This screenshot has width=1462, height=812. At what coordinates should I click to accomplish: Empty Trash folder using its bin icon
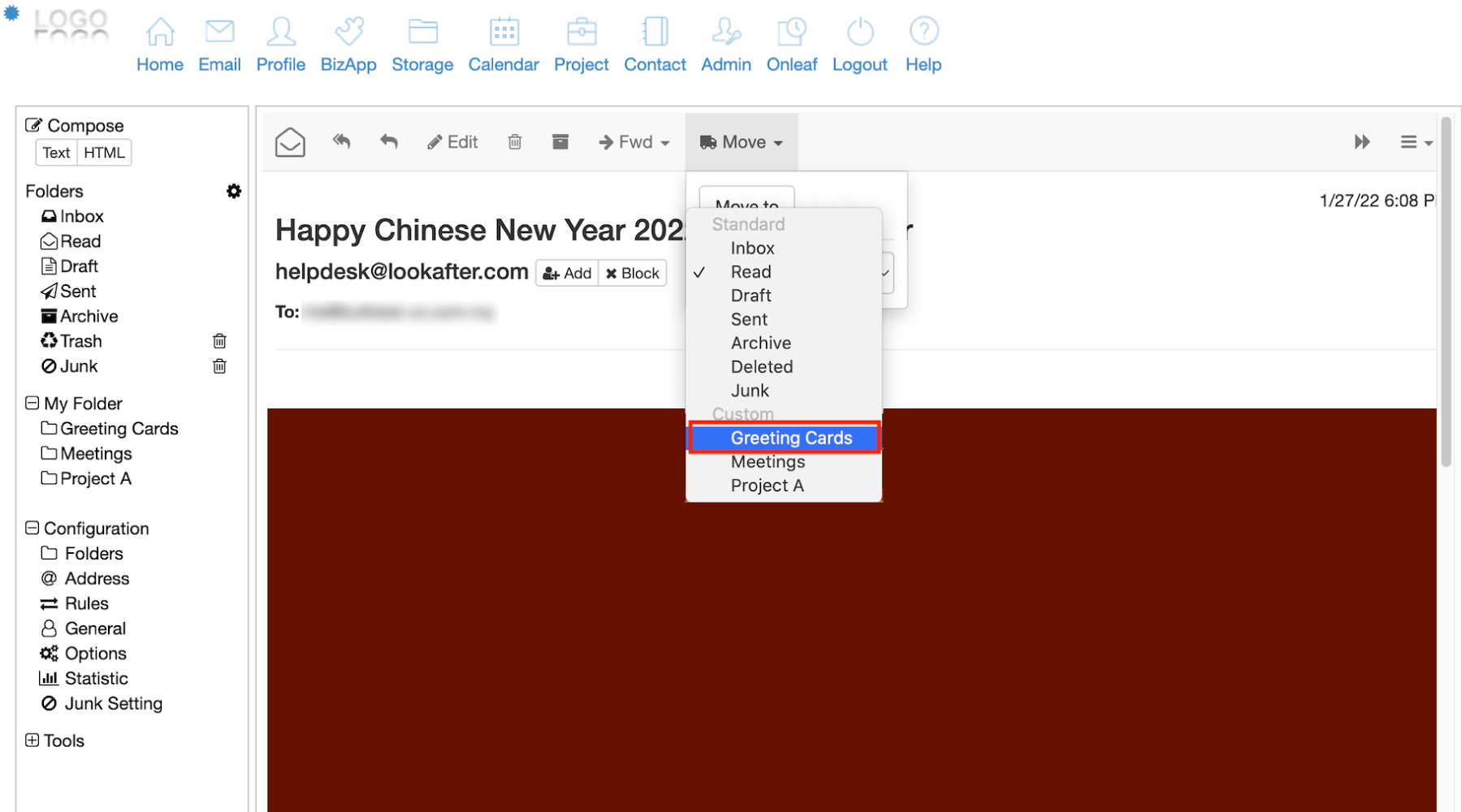pyautogui.click(x=219, y=341)
